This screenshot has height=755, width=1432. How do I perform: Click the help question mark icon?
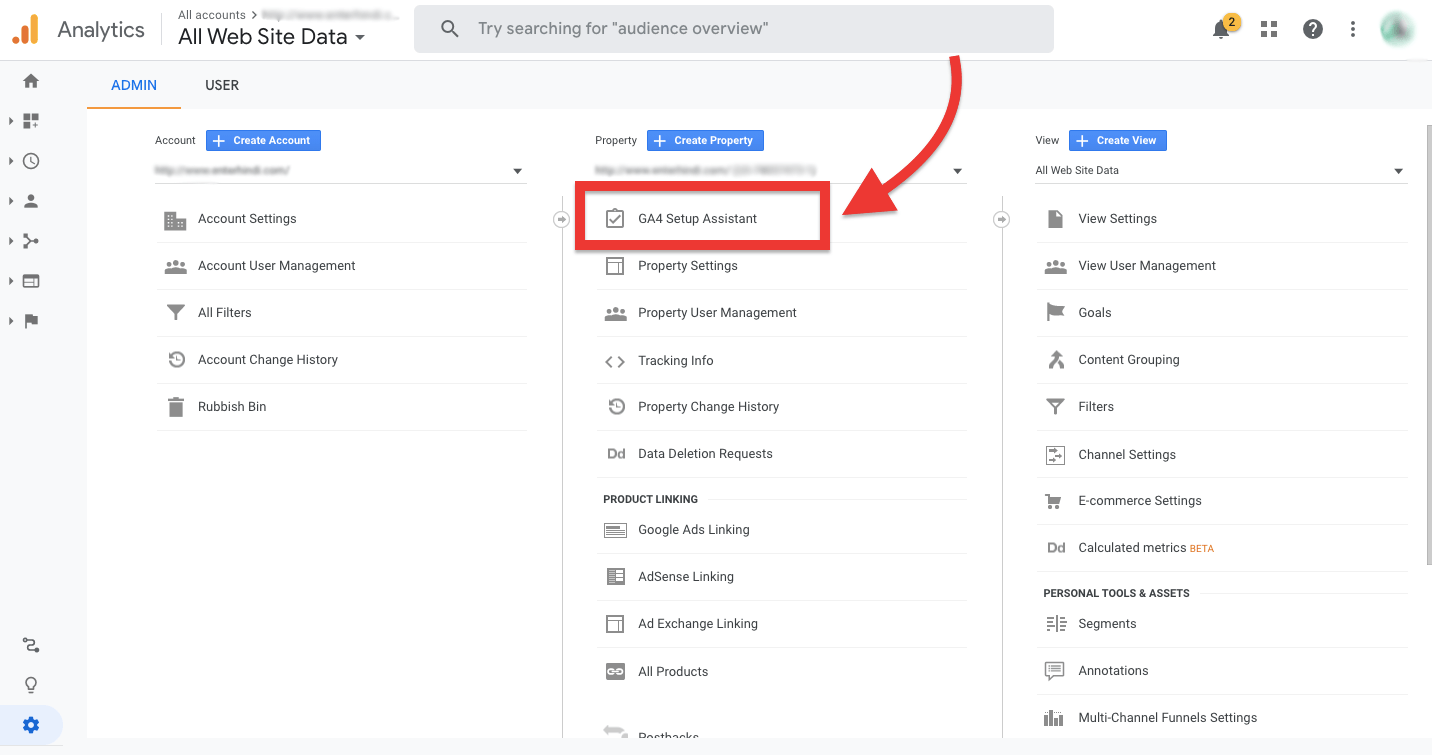1313,29
